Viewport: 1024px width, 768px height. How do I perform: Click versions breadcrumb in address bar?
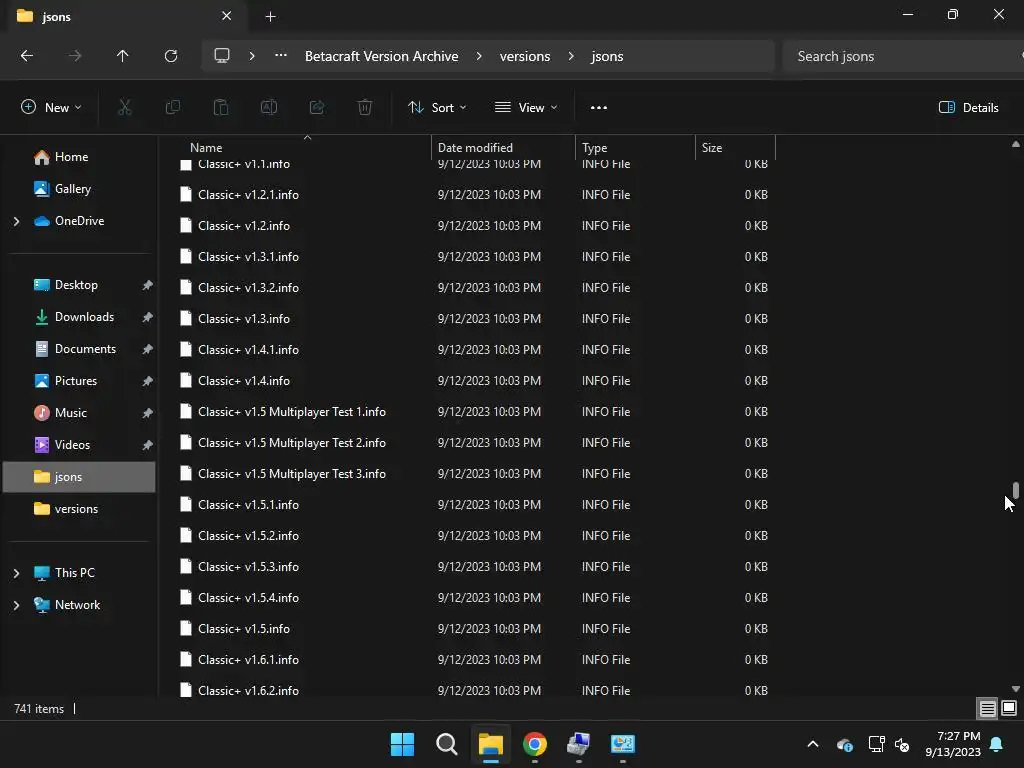click(525, 56)
